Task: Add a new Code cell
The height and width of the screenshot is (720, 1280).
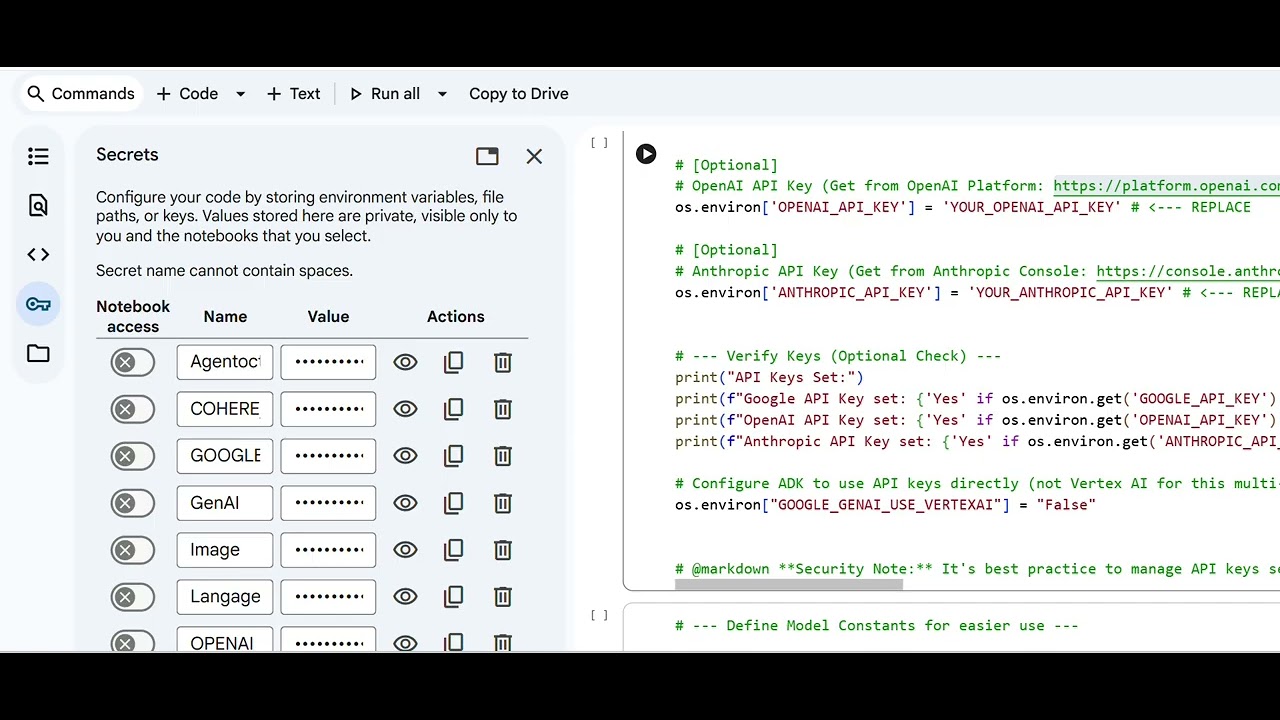Action: [x=187, y=94]
